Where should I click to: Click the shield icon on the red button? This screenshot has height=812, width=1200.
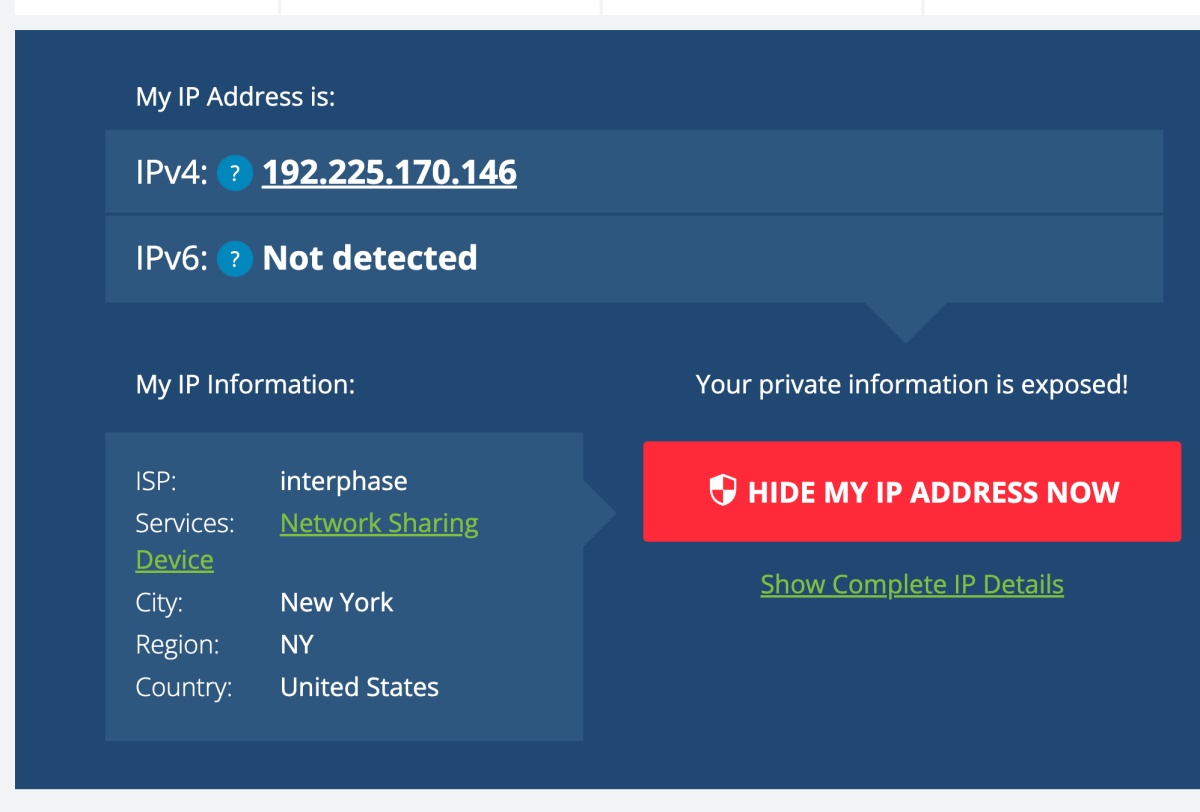pyautogui.click(x=722, y=491)
